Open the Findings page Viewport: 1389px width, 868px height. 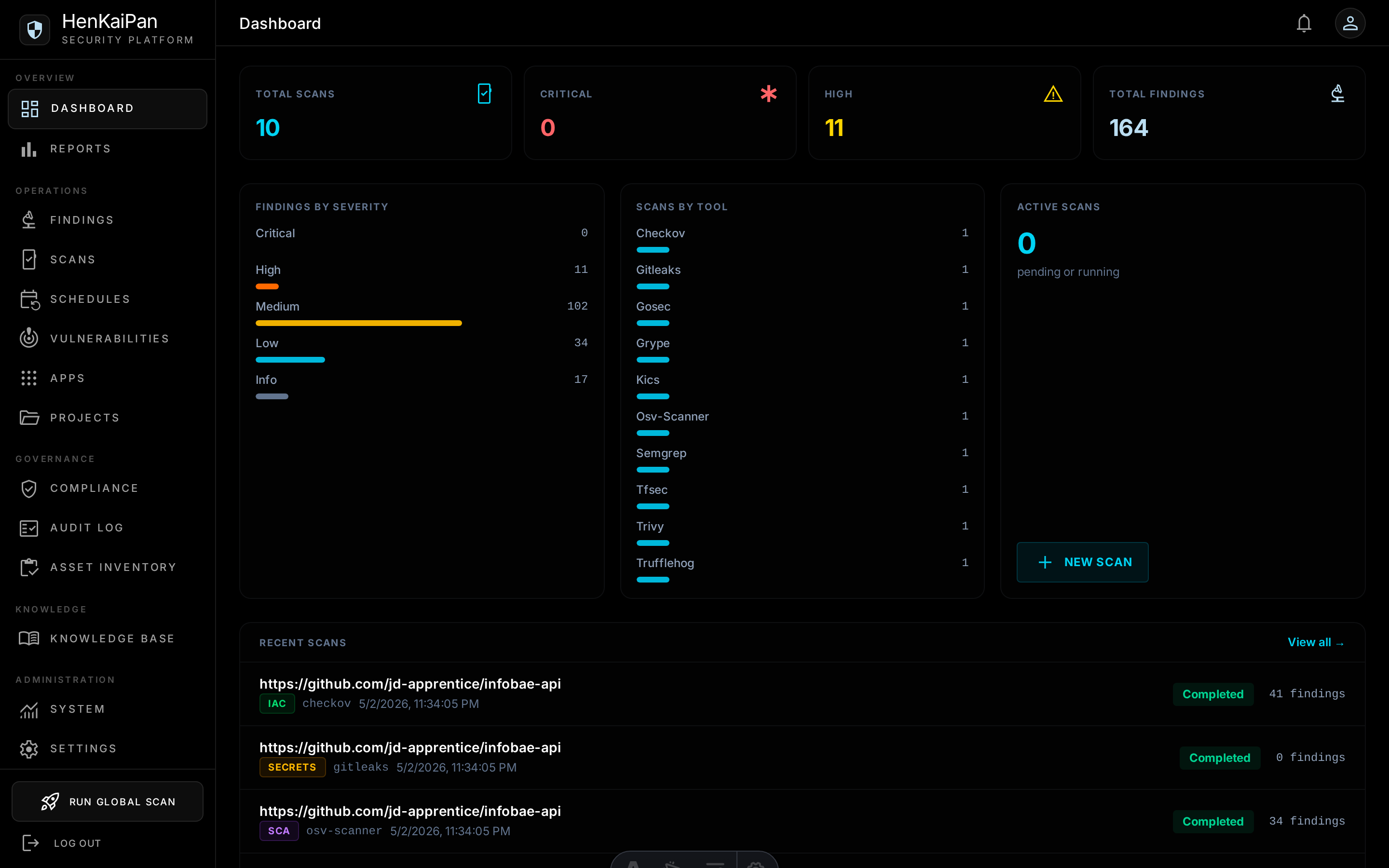(108, 220)
